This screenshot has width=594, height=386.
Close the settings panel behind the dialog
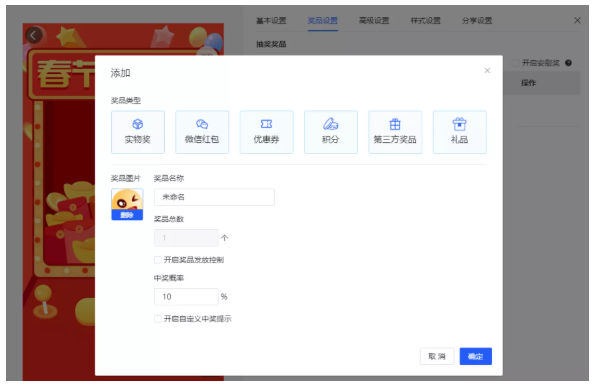tap(577, 20)
